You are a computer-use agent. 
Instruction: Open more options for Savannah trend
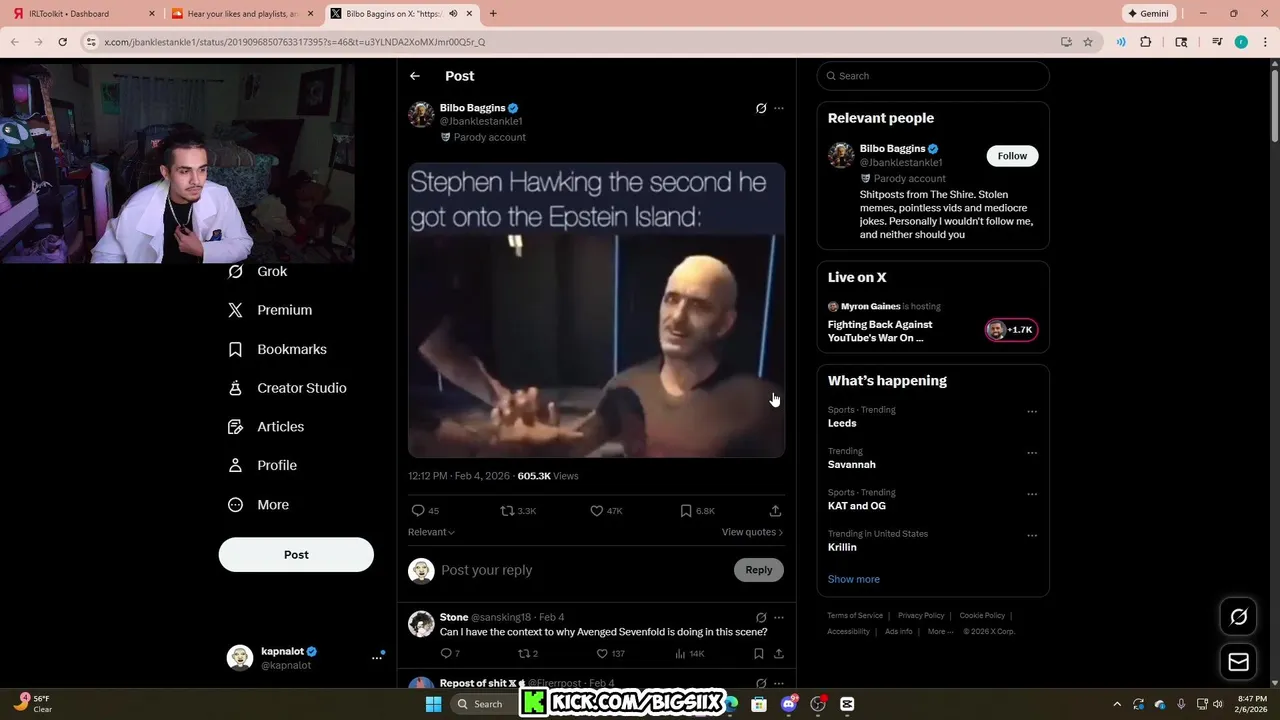pyautogui.click(x=1032, y=453)
